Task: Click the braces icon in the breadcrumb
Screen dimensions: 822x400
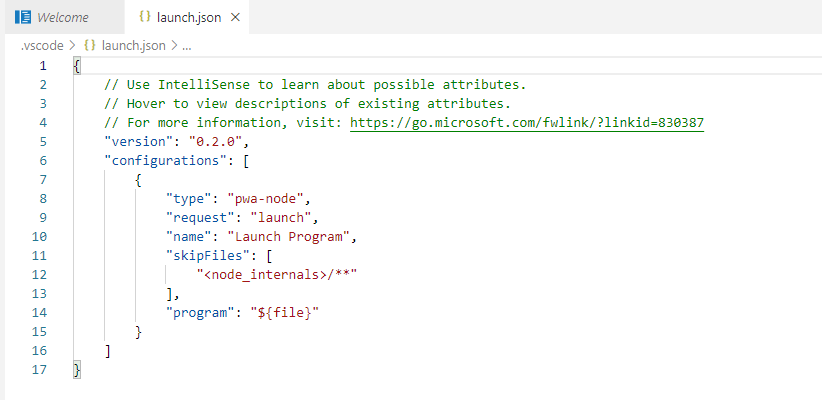Action: click(90, 46)
